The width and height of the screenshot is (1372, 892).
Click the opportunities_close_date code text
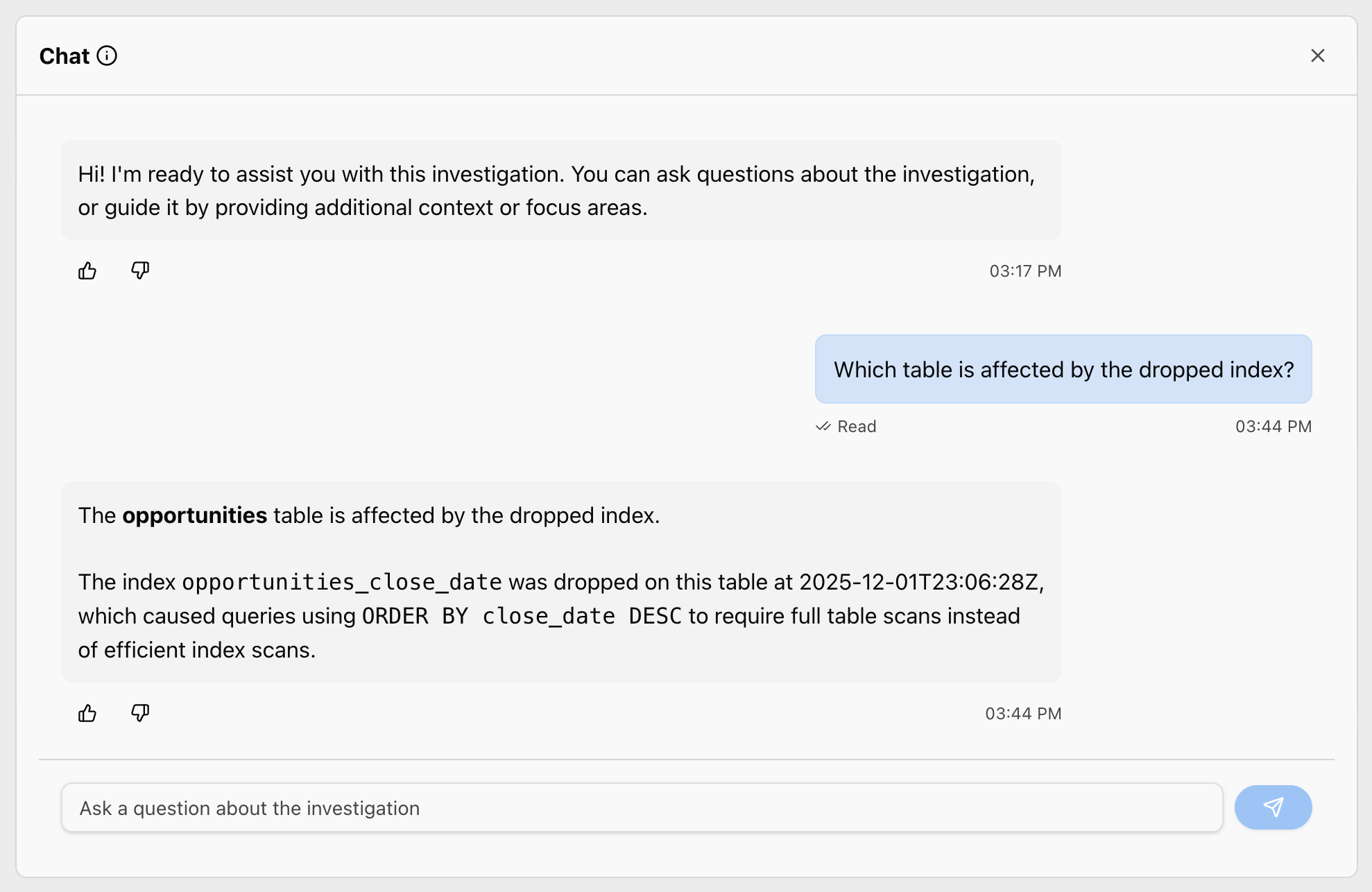point(341,582)
